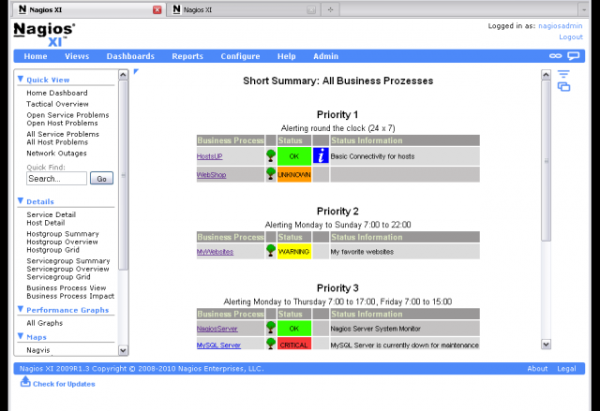Open the Configure menu
Viewport: 600px width, 411px height.
(x=240, y=57)
